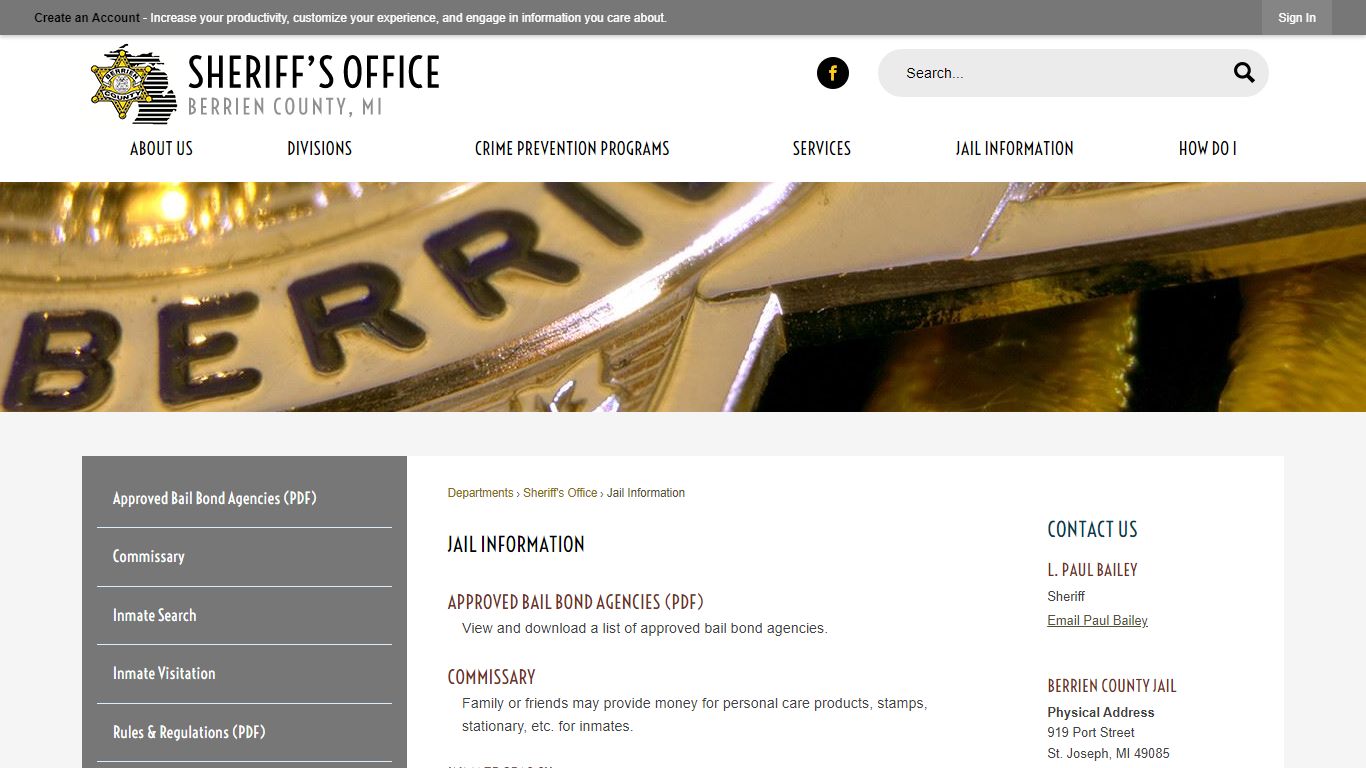The width and height of the screenshot is (1366, 768).
Task: Open Crime Prevention Programs menu
Action: pyautogui.click(x=572, y=148)
